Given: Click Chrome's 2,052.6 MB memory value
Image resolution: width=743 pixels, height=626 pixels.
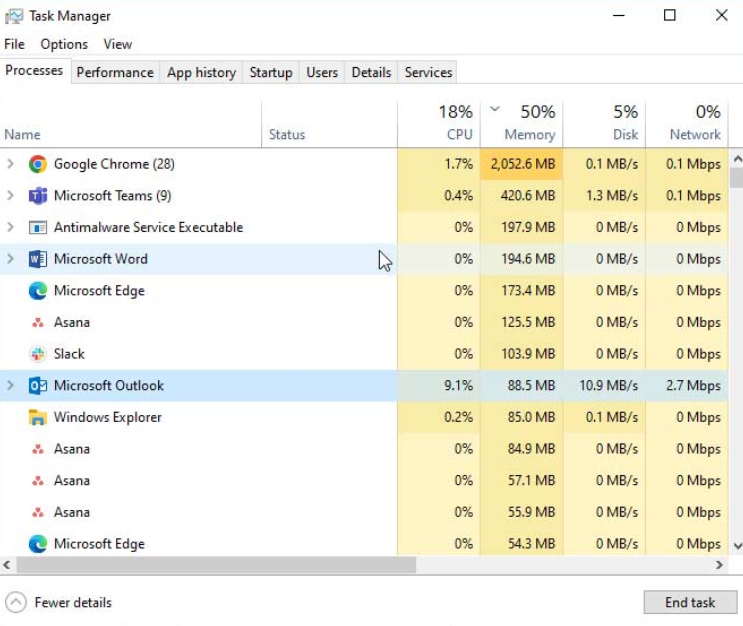Looking at the screenshot, I should [x=523, y=164].
